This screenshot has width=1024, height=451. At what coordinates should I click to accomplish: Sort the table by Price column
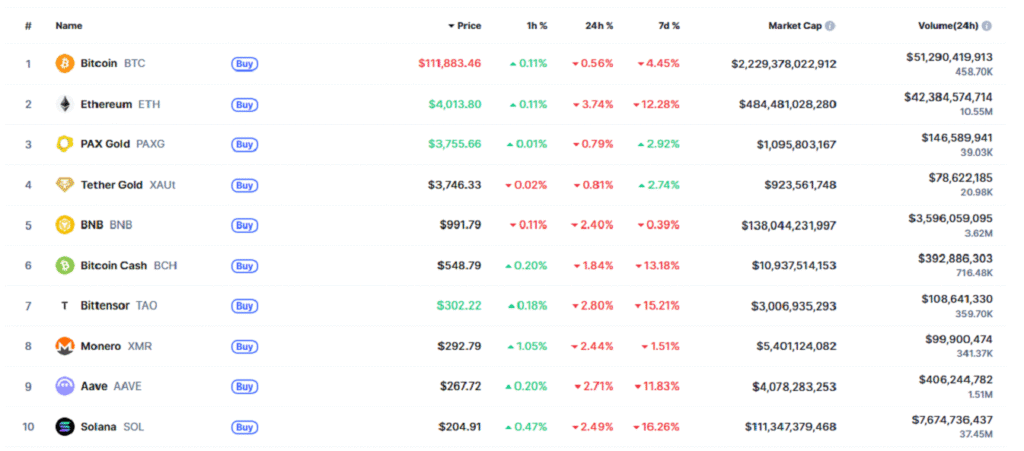pyautogui.click(x=468, y=26)
